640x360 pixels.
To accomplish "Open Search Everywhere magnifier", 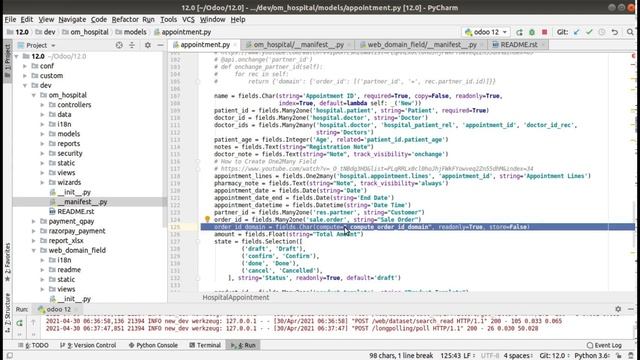I will pos(630,32).
